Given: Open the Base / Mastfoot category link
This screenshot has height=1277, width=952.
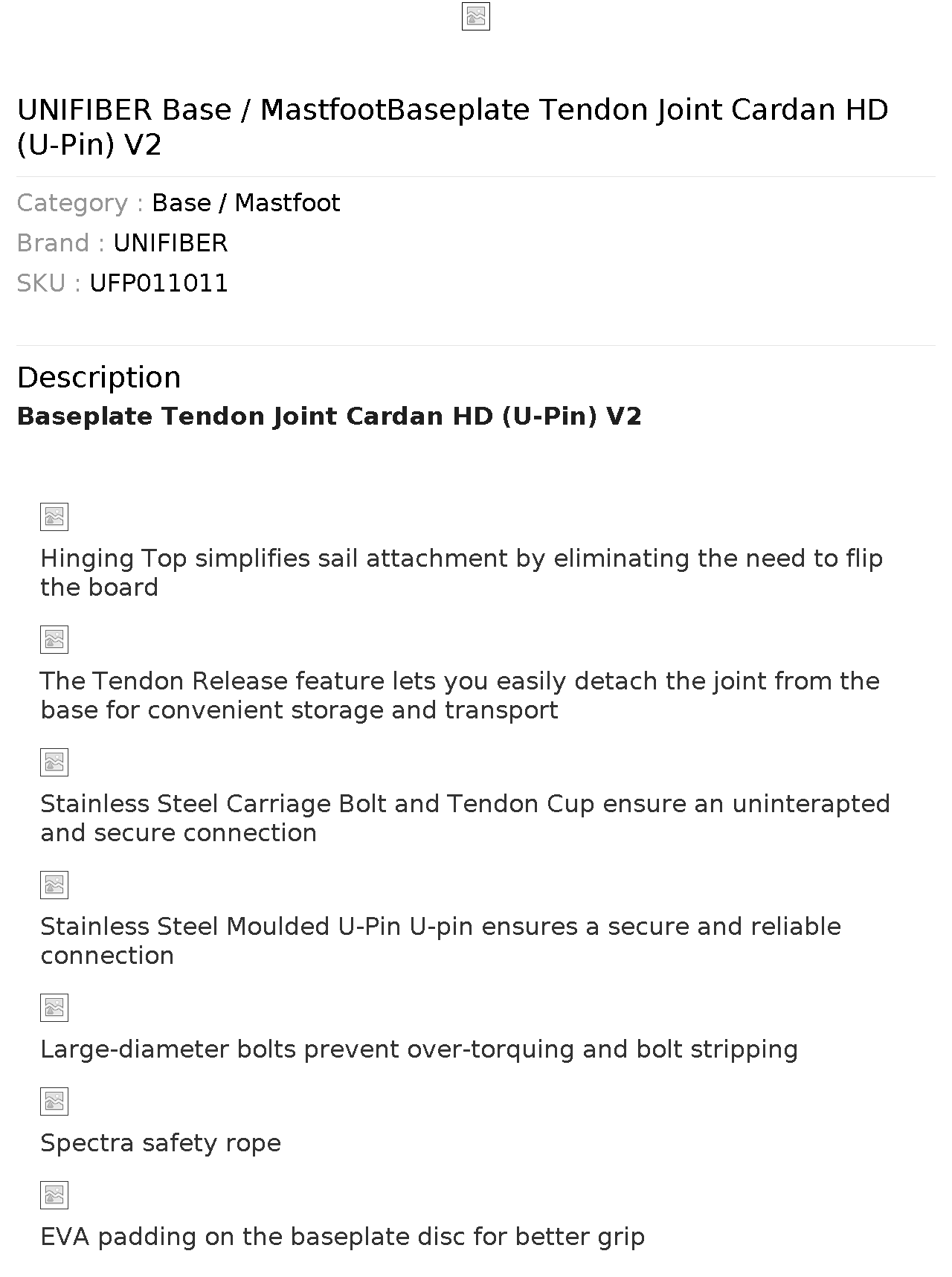Looking at the screenshot, I should 245,203.
